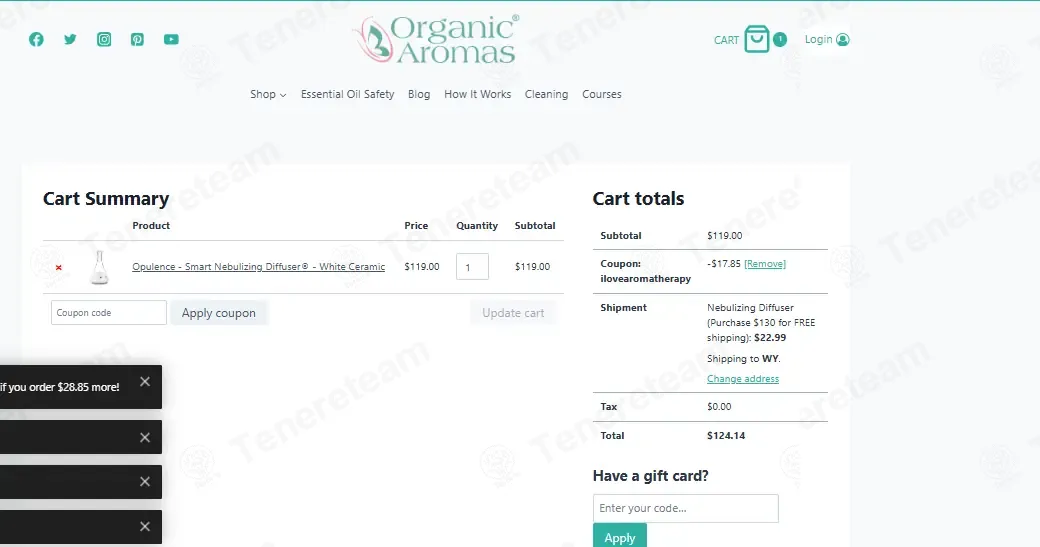This screenshot has width=1040, height=547.
Task: Click Apply coupon button
Action: tap(219, 313)
